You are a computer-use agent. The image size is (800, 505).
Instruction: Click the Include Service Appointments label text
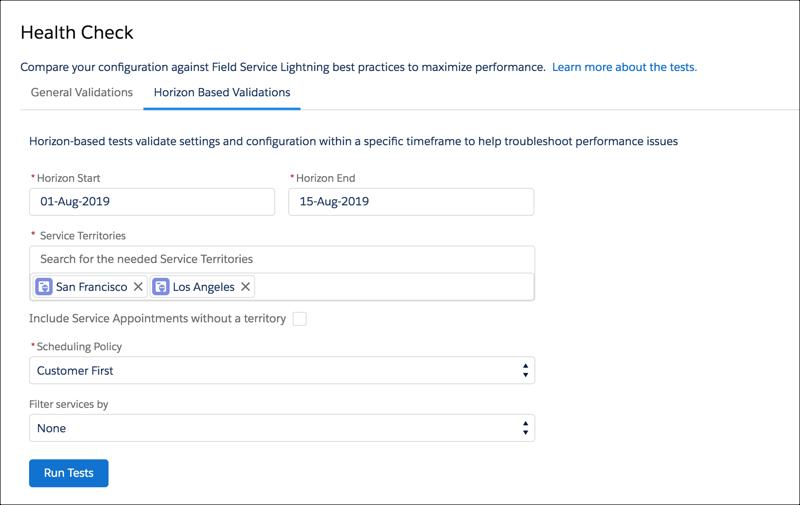point(157,319)
